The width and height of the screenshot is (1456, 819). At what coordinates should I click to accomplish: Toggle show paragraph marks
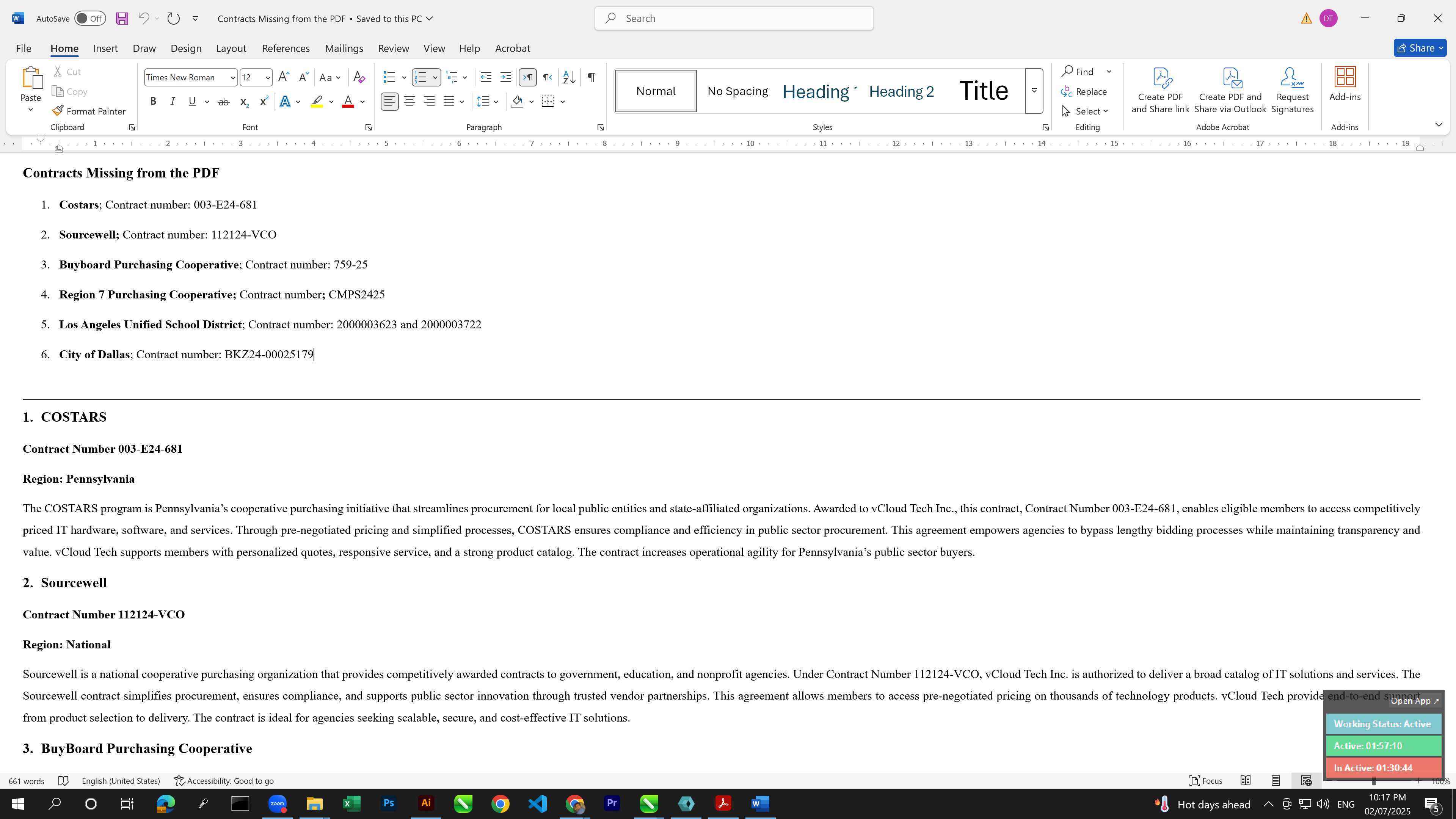(x=591, y=77)
